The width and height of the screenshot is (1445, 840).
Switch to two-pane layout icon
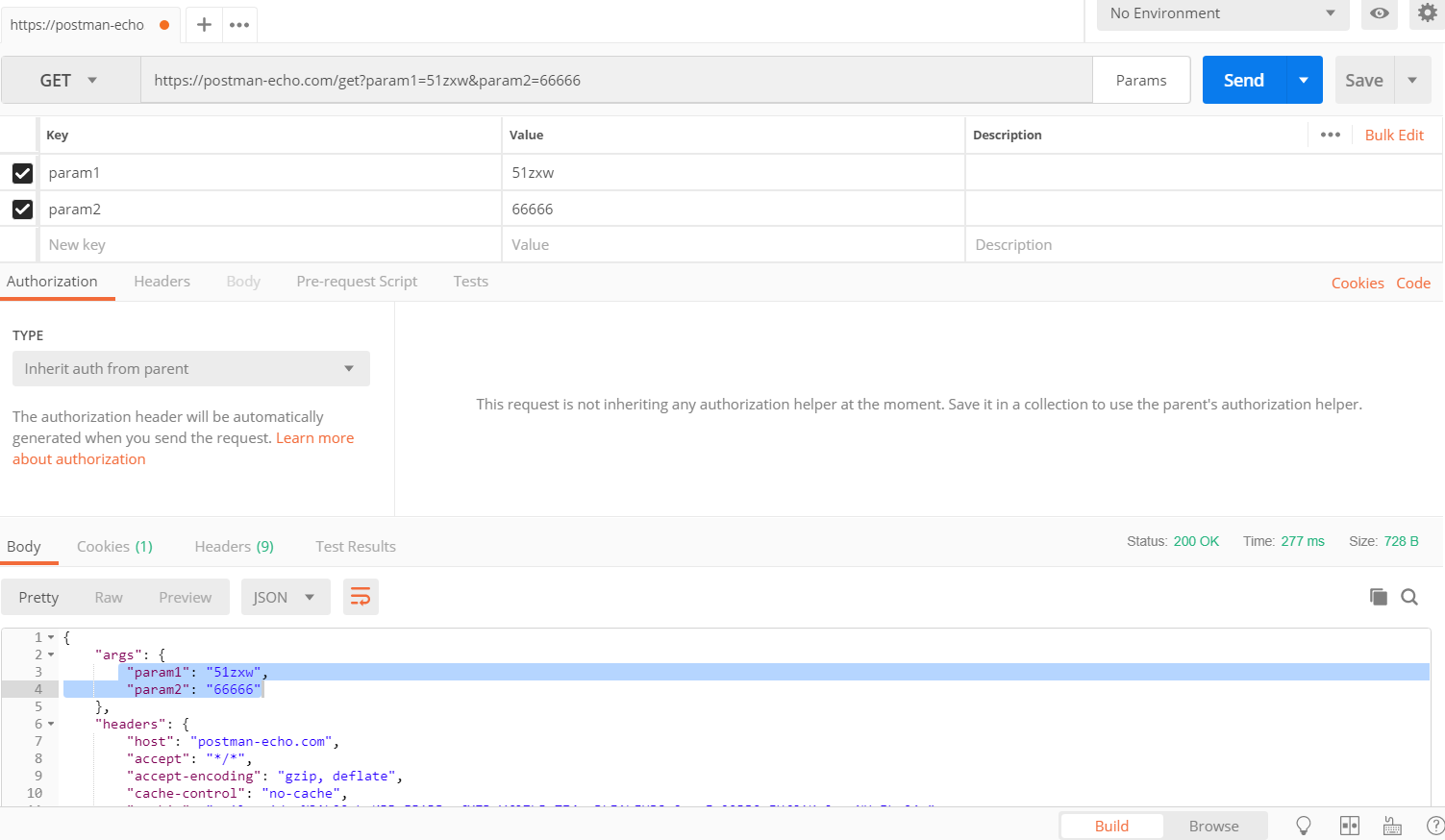(1350, 826)
